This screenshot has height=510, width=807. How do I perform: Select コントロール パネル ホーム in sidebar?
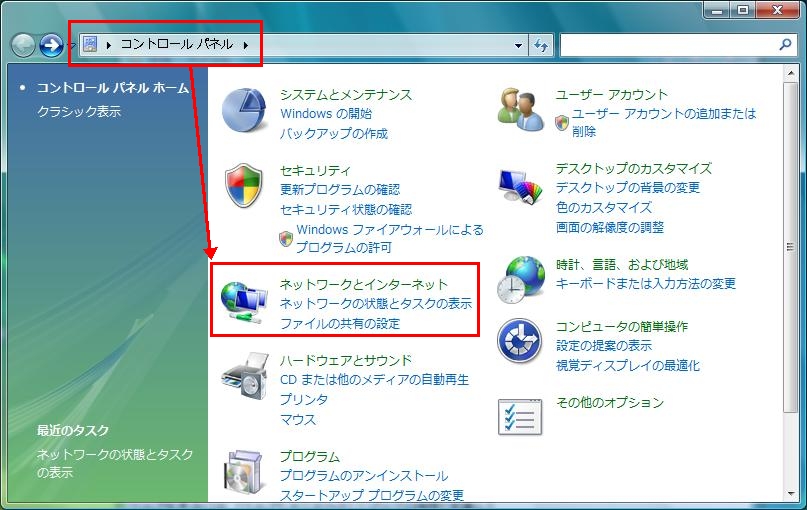coord(113,88)
